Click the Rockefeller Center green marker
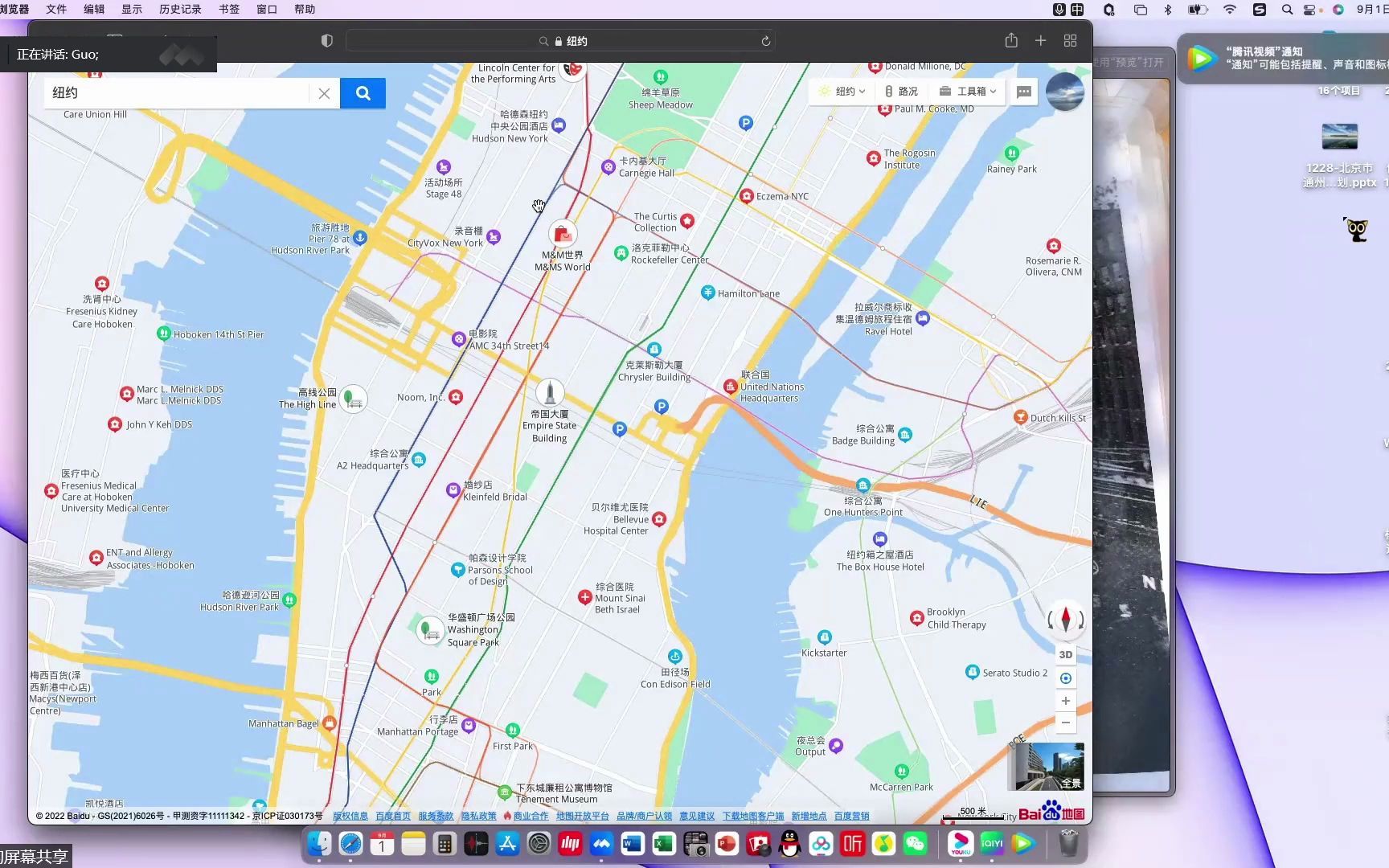The width and height of the screenshot is (1389, 868). (x=621, y=252)
